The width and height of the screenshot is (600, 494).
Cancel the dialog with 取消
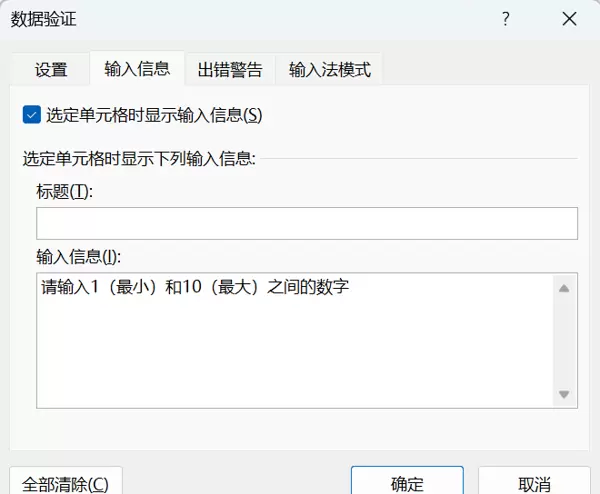click(535, 483)
